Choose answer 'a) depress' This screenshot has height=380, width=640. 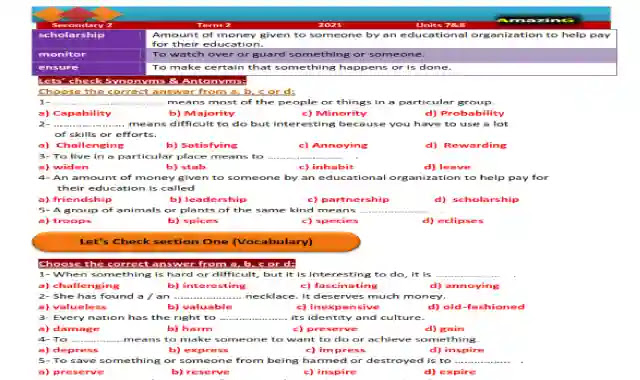[x=68, y=350]
